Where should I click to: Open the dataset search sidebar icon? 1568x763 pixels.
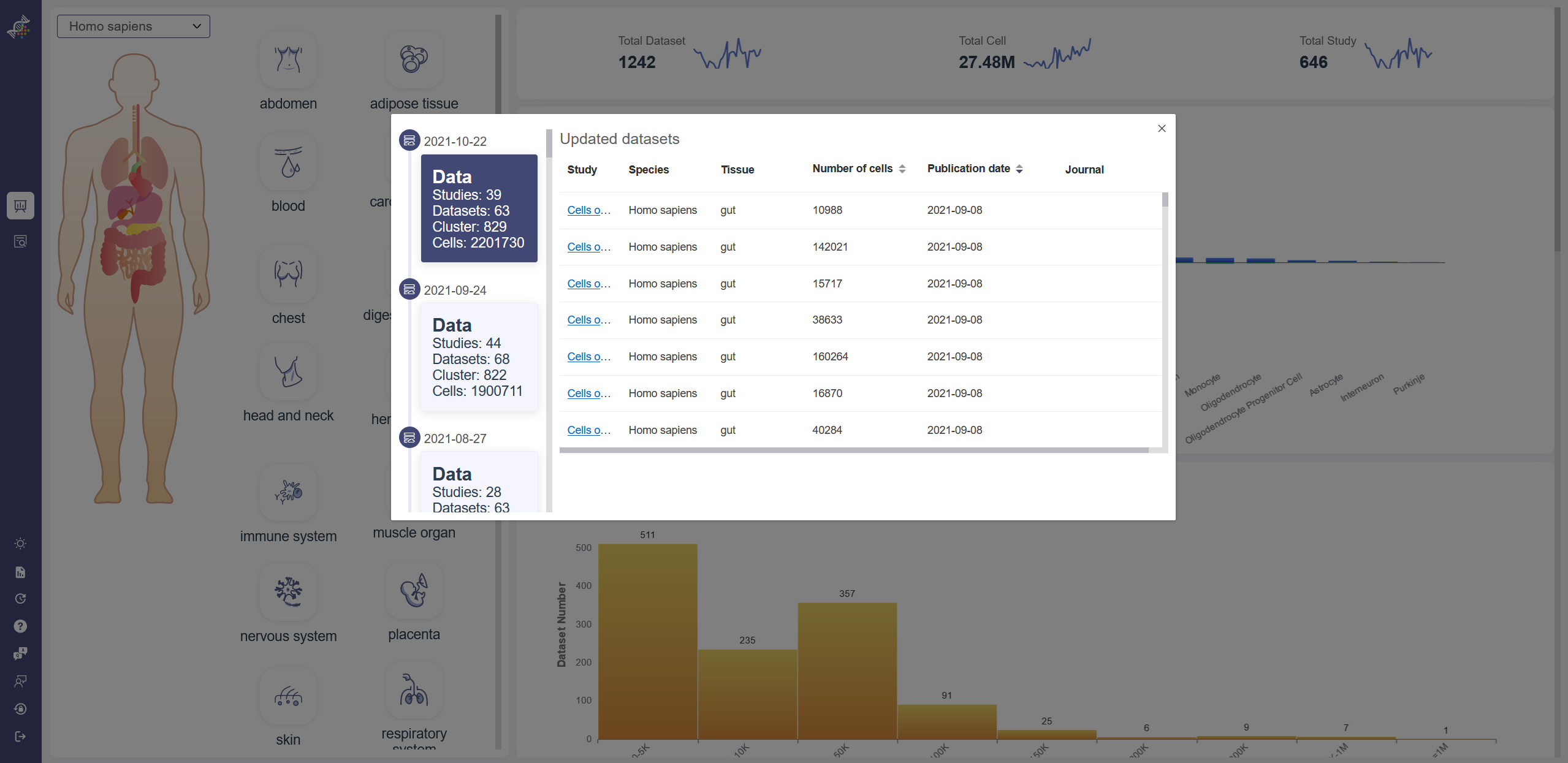click(20, 241)
